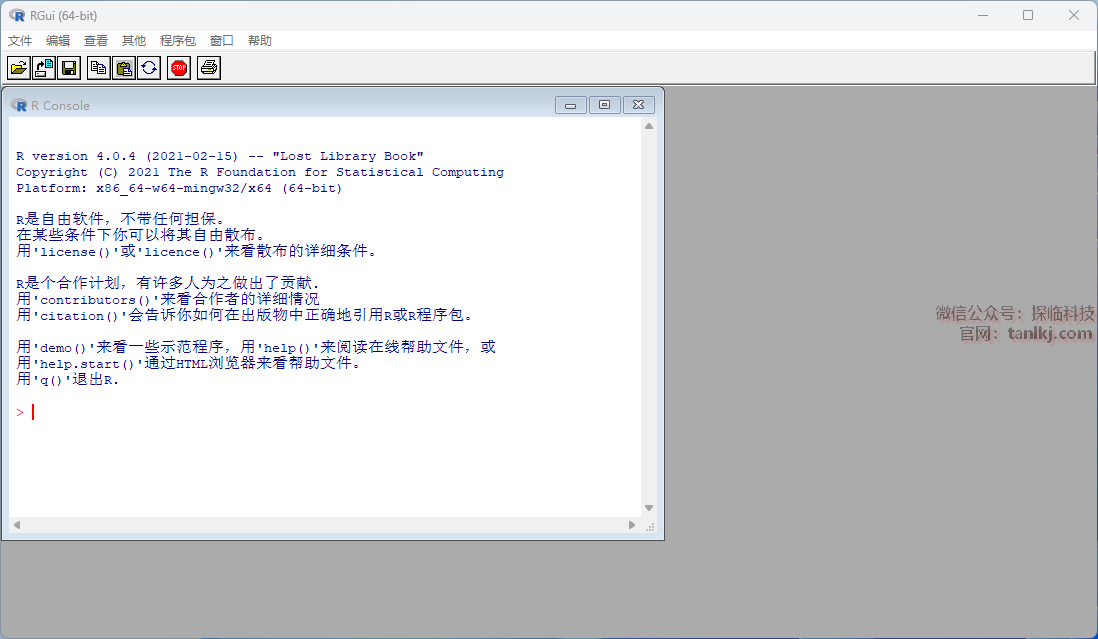
Task: Click the R logo in RGui title bar
Action: tap(17, 15)
